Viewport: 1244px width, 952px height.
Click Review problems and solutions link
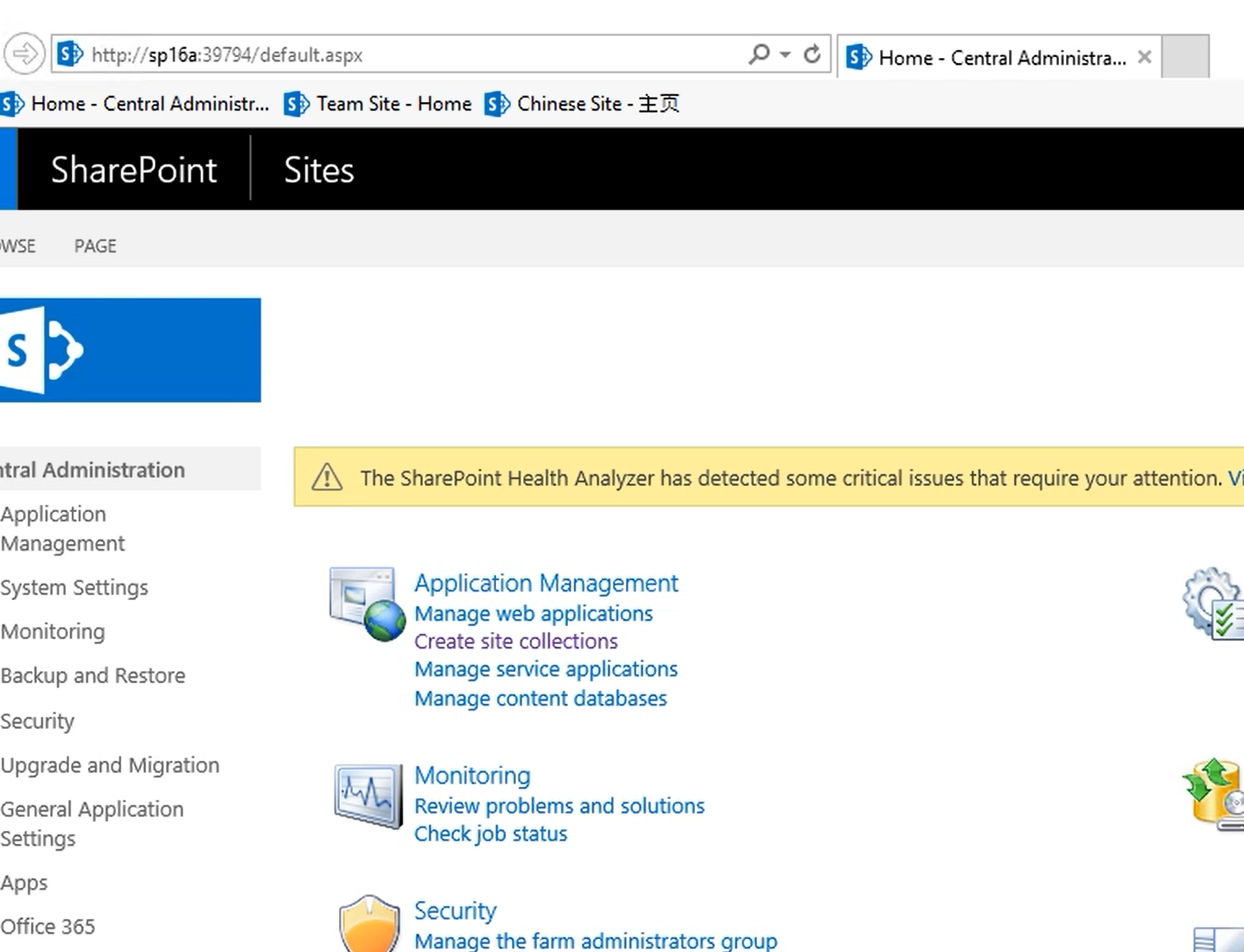click(559, 806)
